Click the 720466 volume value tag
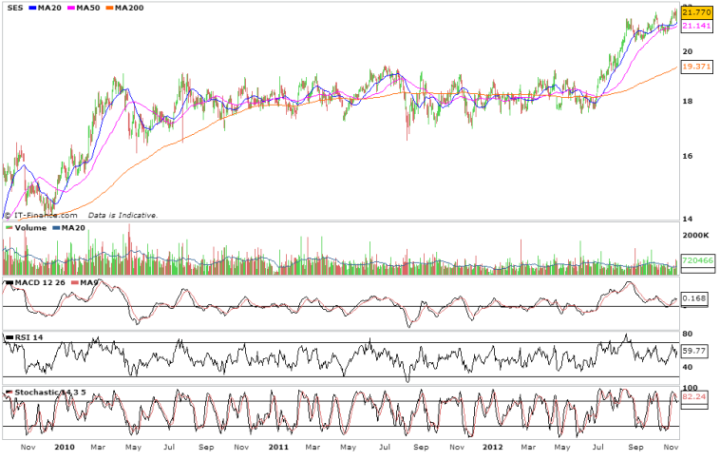Viewport: 720px width, 460px height. coord(698,260)
